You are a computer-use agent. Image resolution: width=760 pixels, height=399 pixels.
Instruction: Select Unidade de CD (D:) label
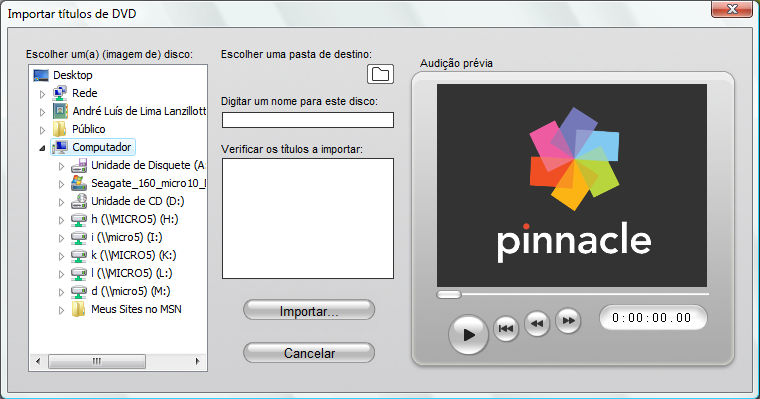tap(138, 201)
